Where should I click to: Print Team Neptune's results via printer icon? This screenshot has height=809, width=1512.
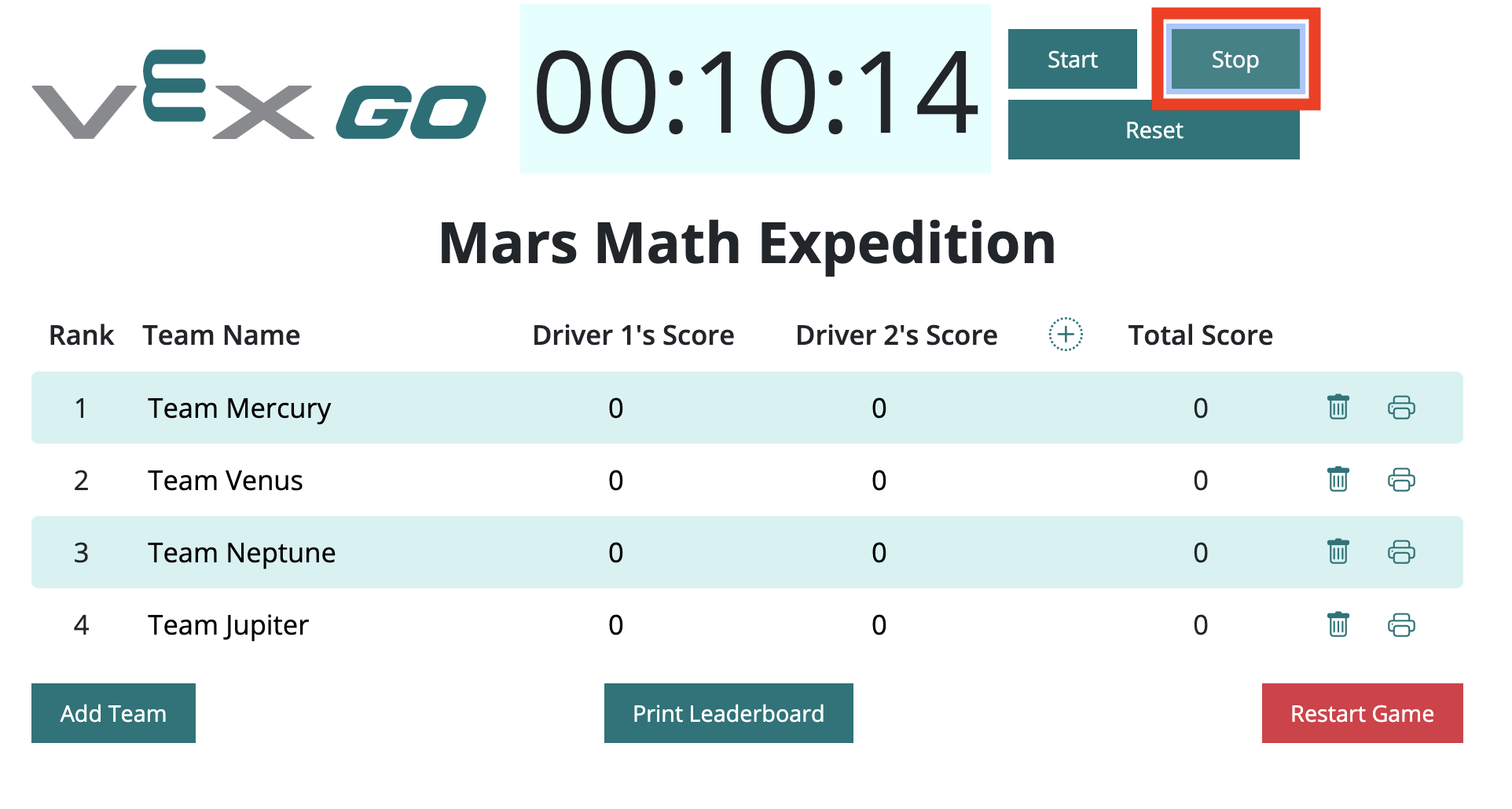pos(1401,552)
